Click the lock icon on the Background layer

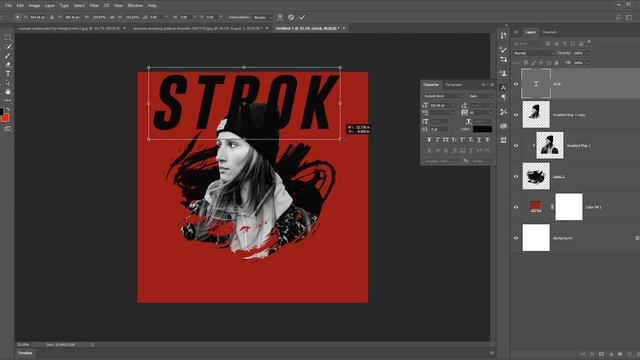(x=637, y=238)
